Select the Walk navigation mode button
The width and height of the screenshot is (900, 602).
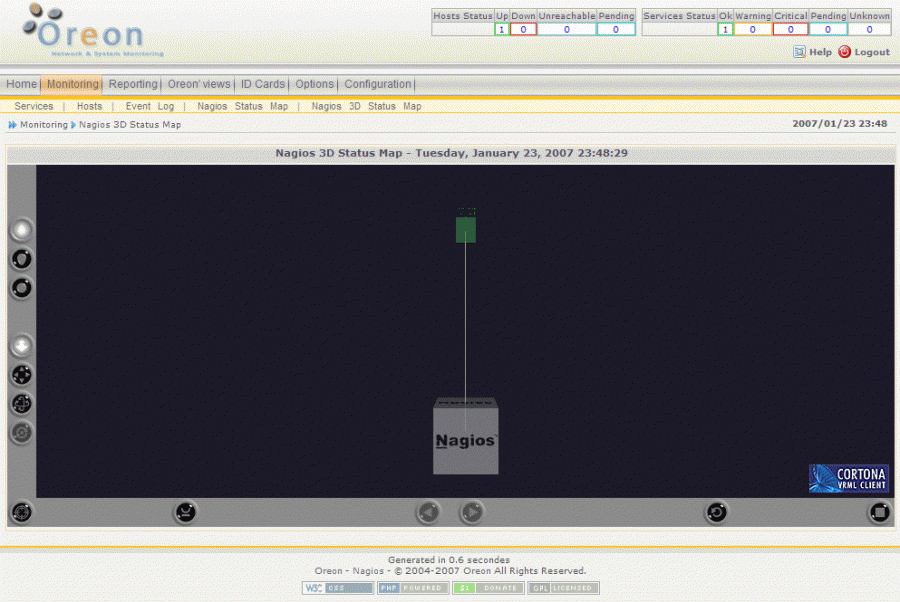21,230
